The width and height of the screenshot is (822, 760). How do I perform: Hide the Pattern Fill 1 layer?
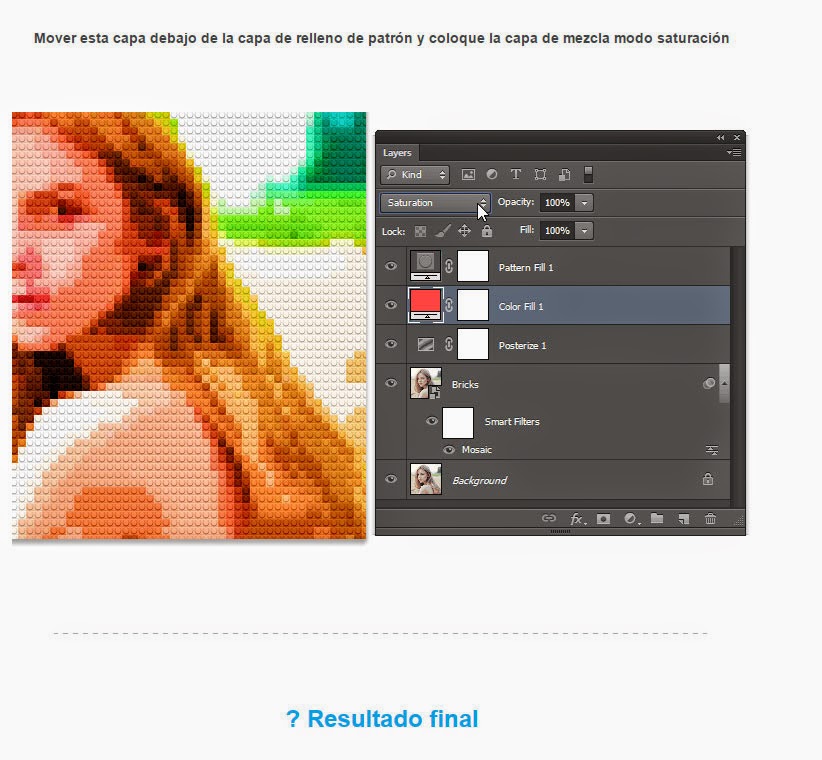[391, 266]
